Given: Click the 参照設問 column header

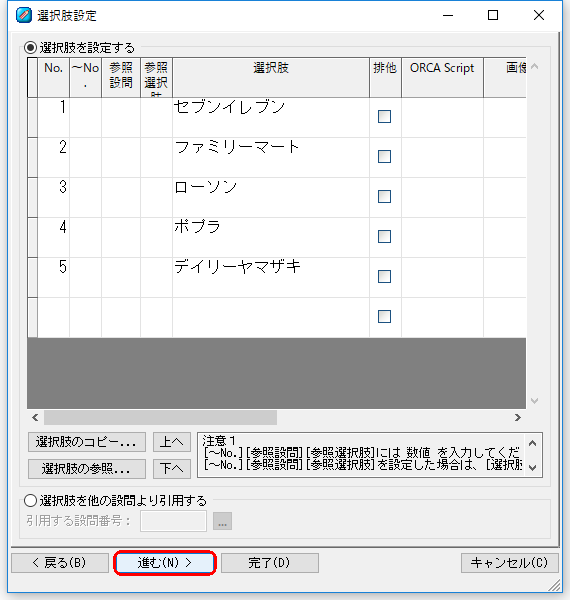Looking at the screenshot, I should 121,78.
